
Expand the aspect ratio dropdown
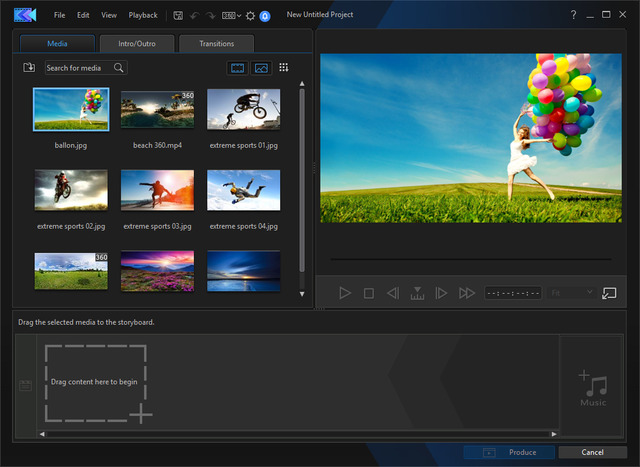pyautogui.click(x=231, y=16)
